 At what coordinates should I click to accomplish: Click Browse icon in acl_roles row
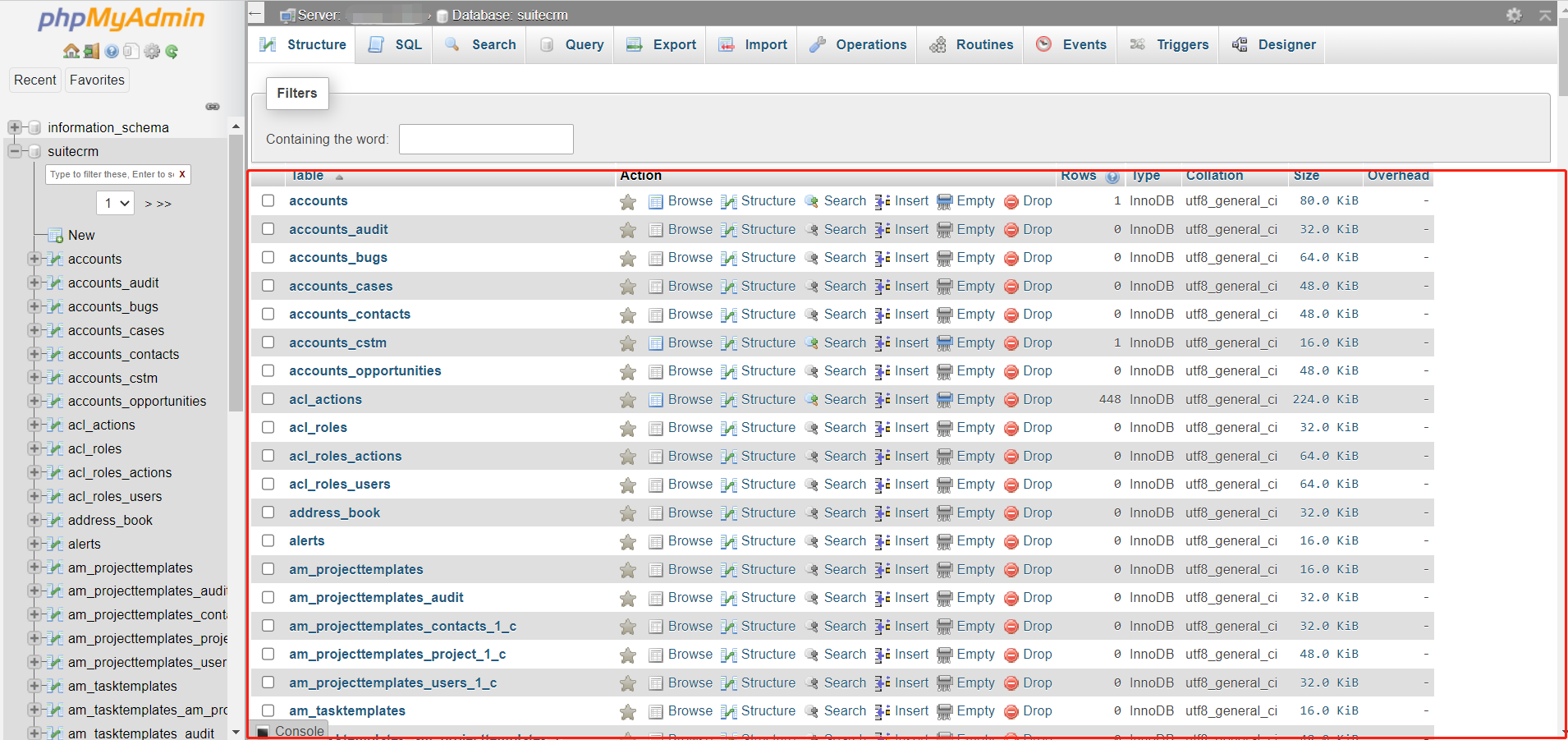click(x=656, y=428)
